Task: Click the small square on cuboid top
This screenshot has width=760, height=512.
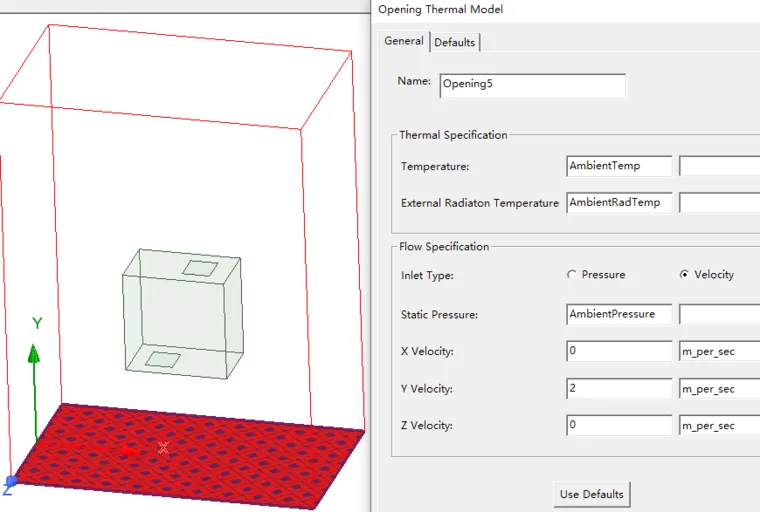Action: (198, 267)
